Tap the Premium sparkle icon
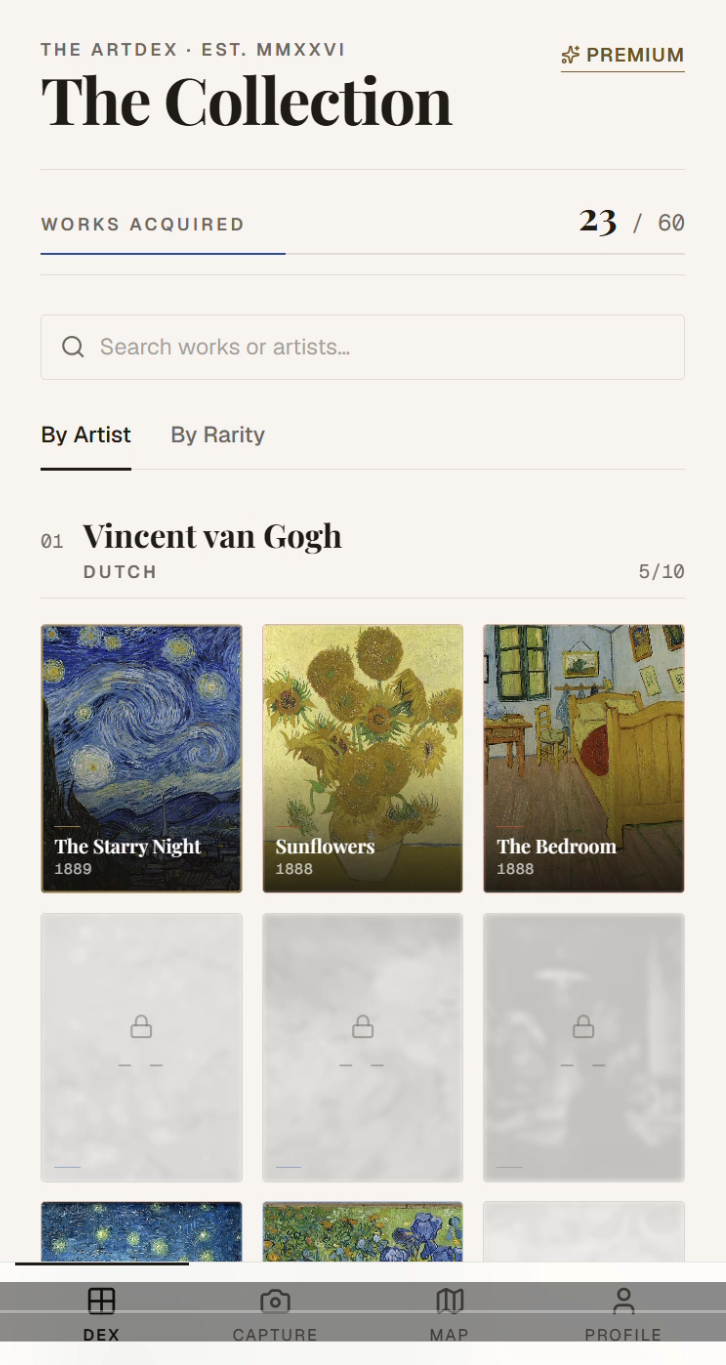Viewport: 726px width, 1365px height. click(571, 55)
